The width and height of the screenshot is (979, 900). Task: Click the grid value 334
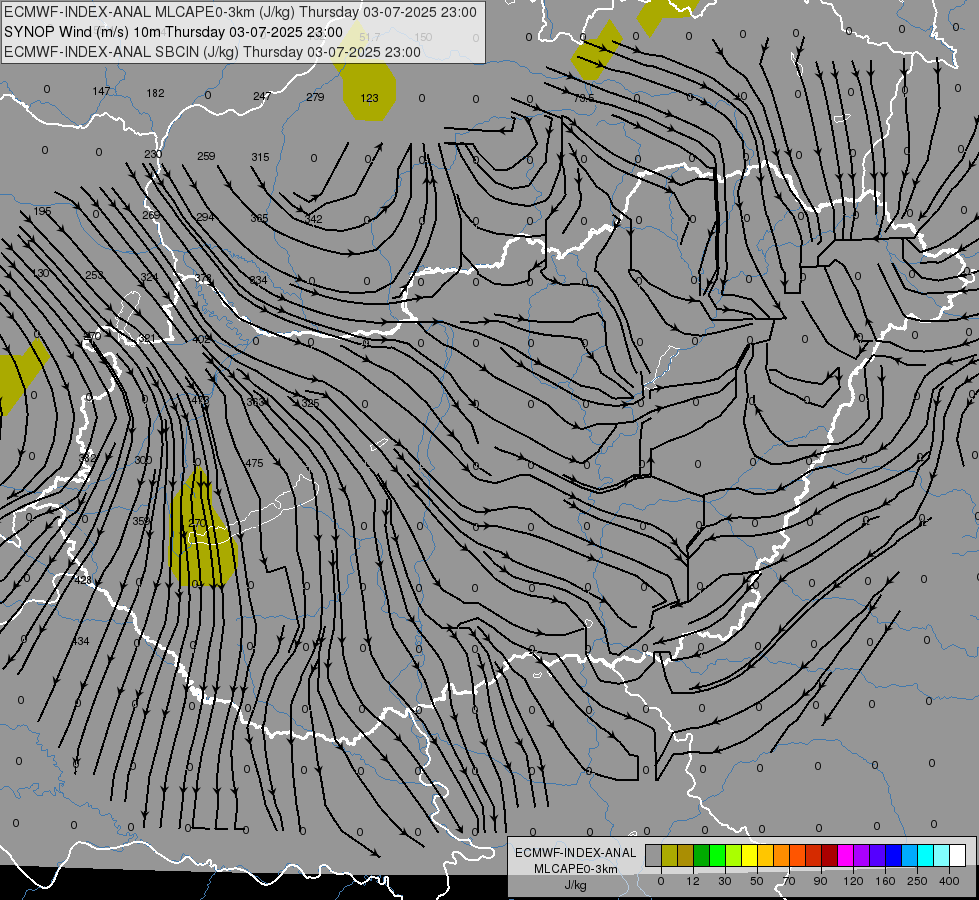pos(258,280)
